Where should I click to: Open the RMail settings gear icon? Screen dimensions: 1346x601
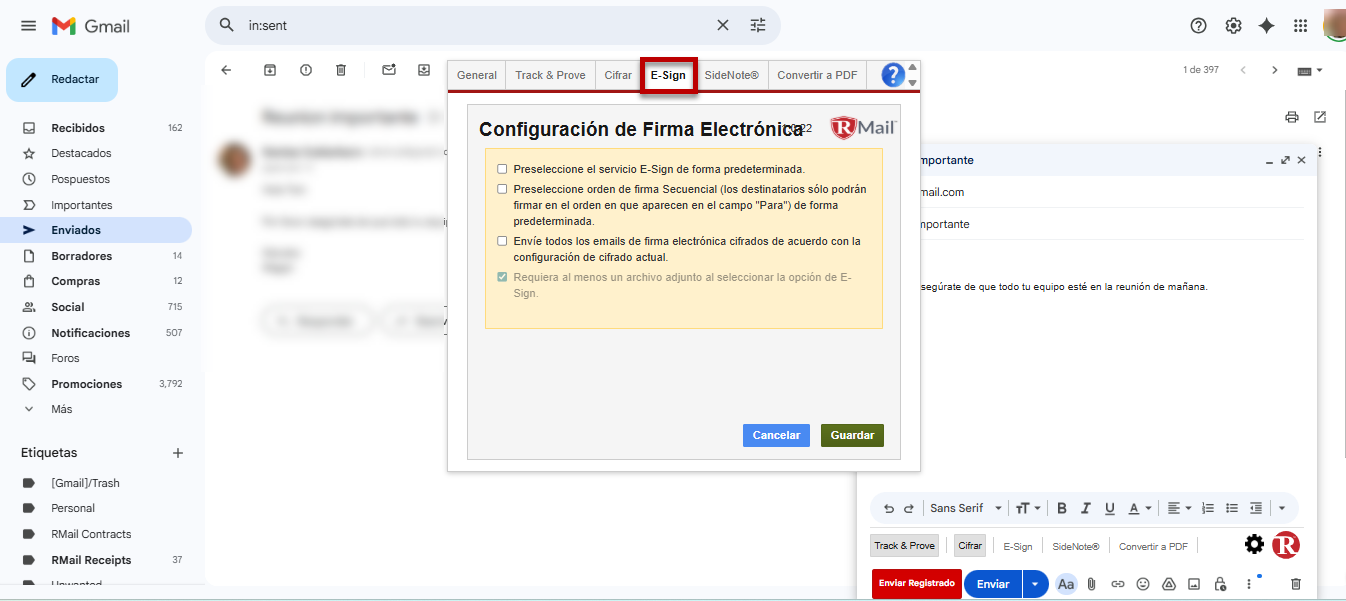tap(1254, 545)
